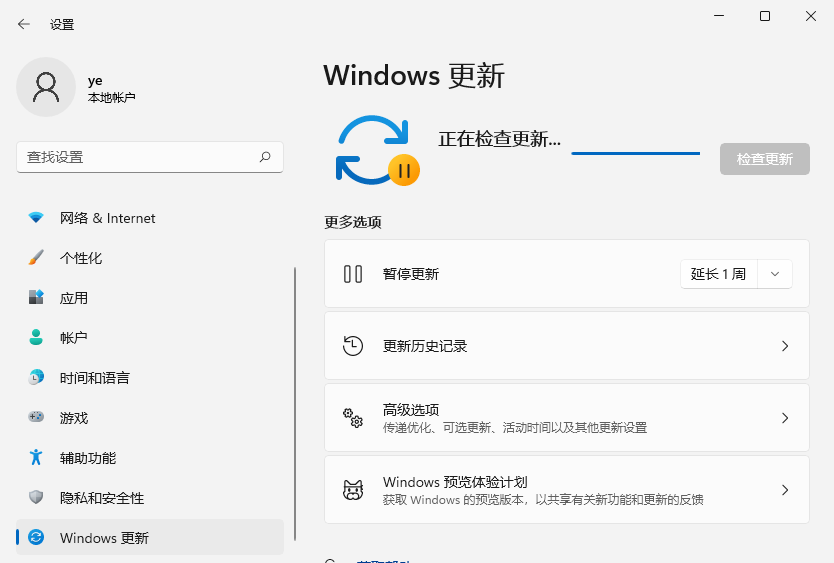Click the privacy shield icon
The height and width of the screenshot is (563, 834).
(36, 497)
